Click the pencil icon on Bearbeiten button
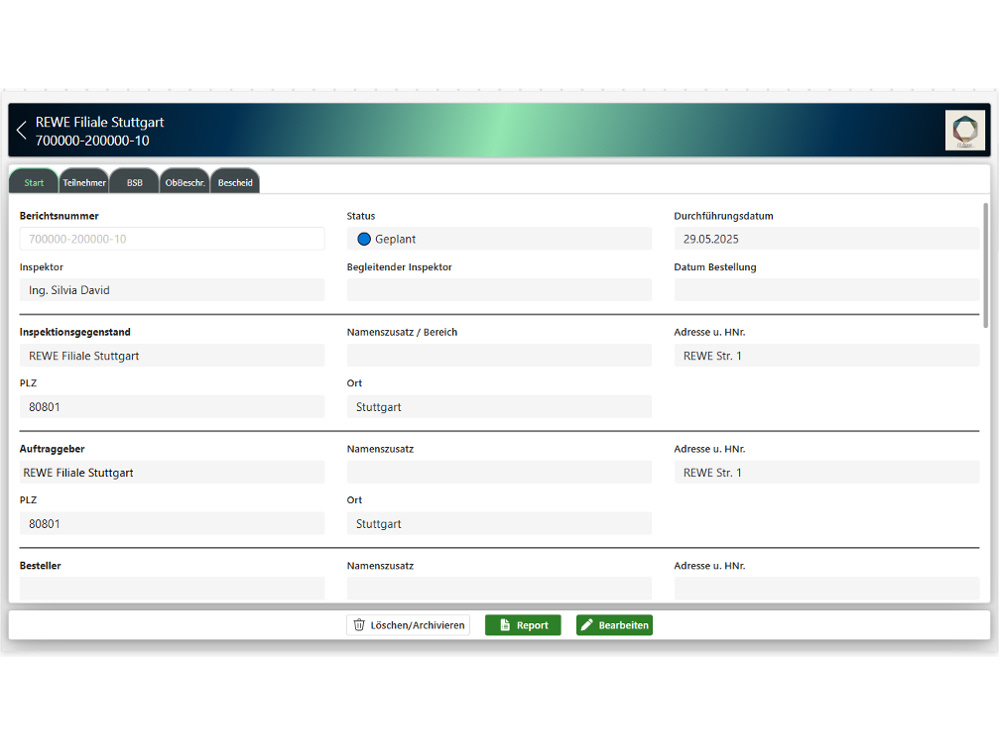Image resolution: width=1000 pixels, height=750 pixels. (587, 625)
